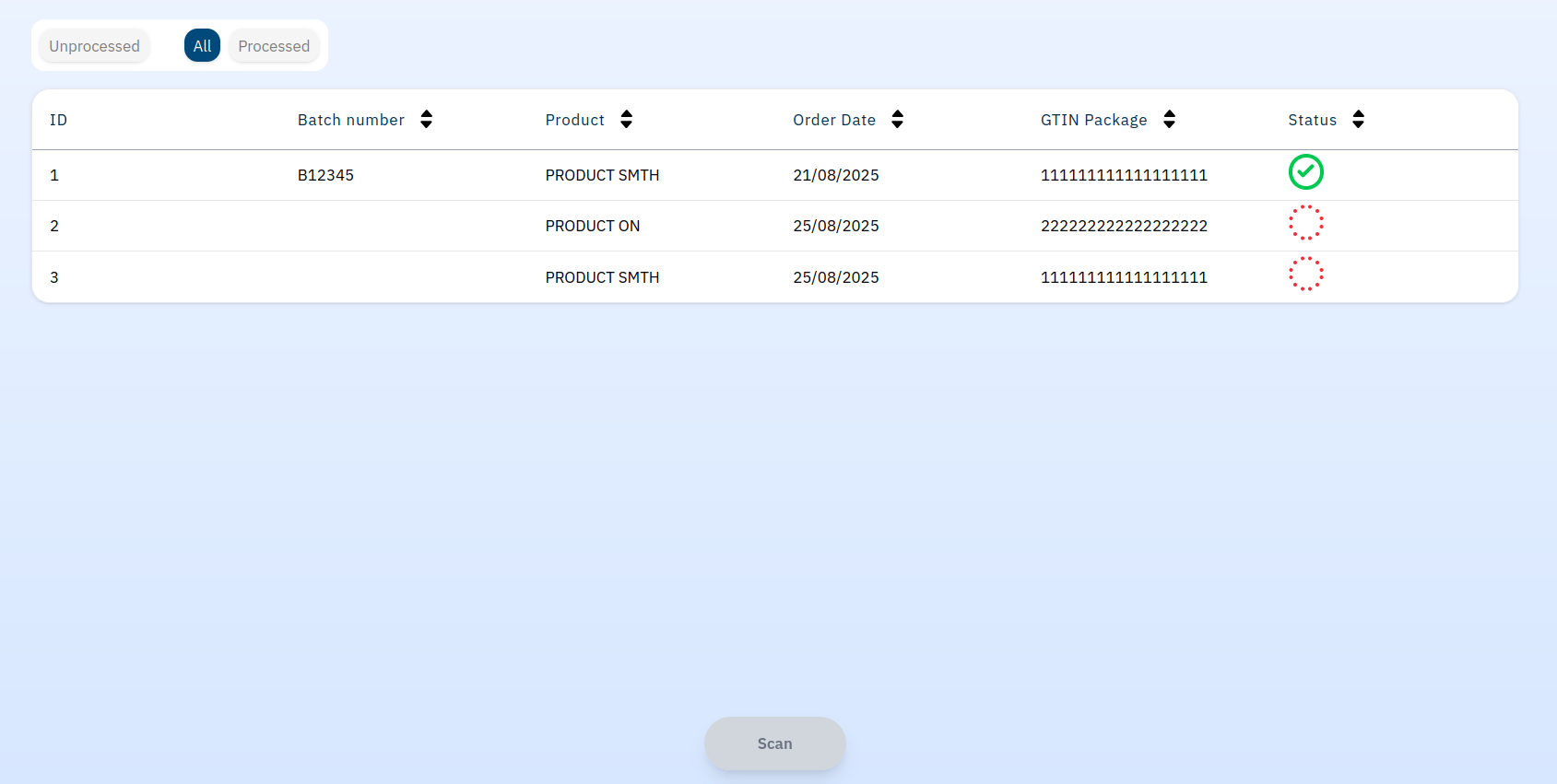Click PRODUCT SMTH in row 1

pos(602,175)
